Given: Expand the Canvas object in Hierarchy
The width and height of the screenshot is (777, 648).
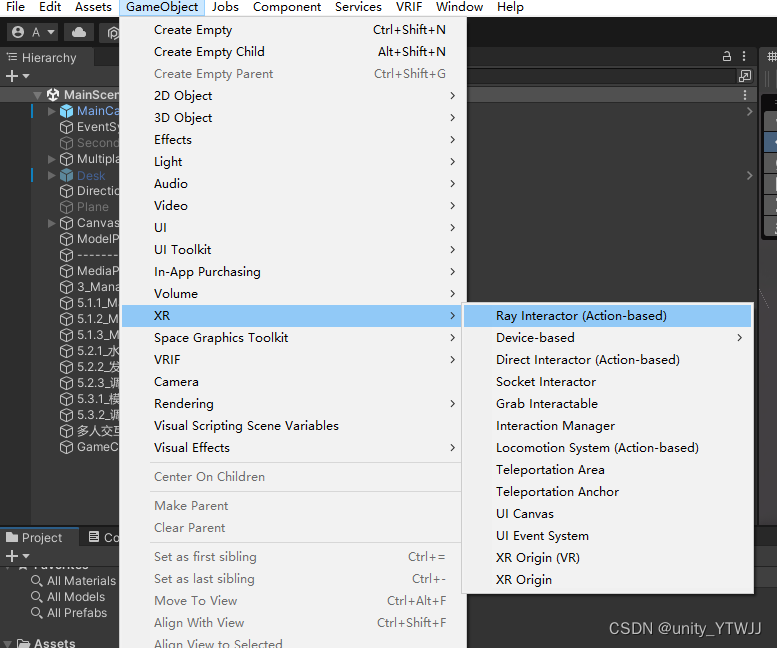Looking at the screenshot, I should (x=52, y=223).
